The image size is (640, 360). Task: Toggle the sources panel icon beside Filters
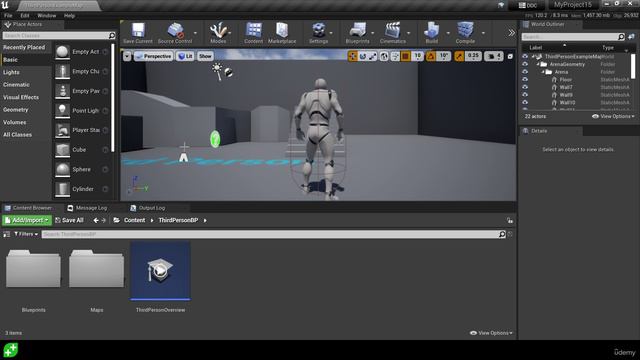(7, 234)
